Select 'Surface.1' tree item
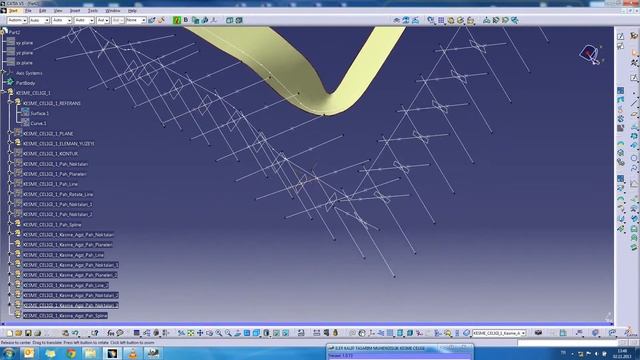The height and width of the screenshot is (360, 640). (x=40, y=113)
